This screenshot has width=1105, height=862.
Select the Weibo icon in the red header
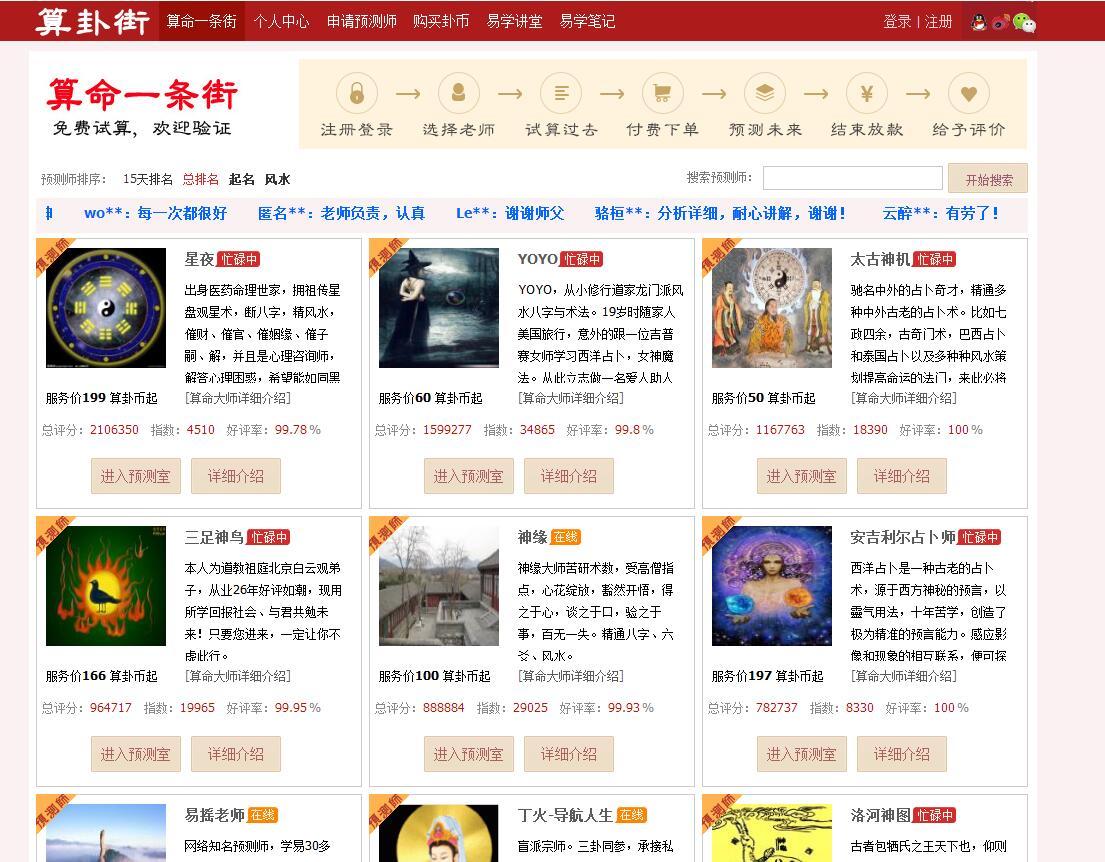1000,22
